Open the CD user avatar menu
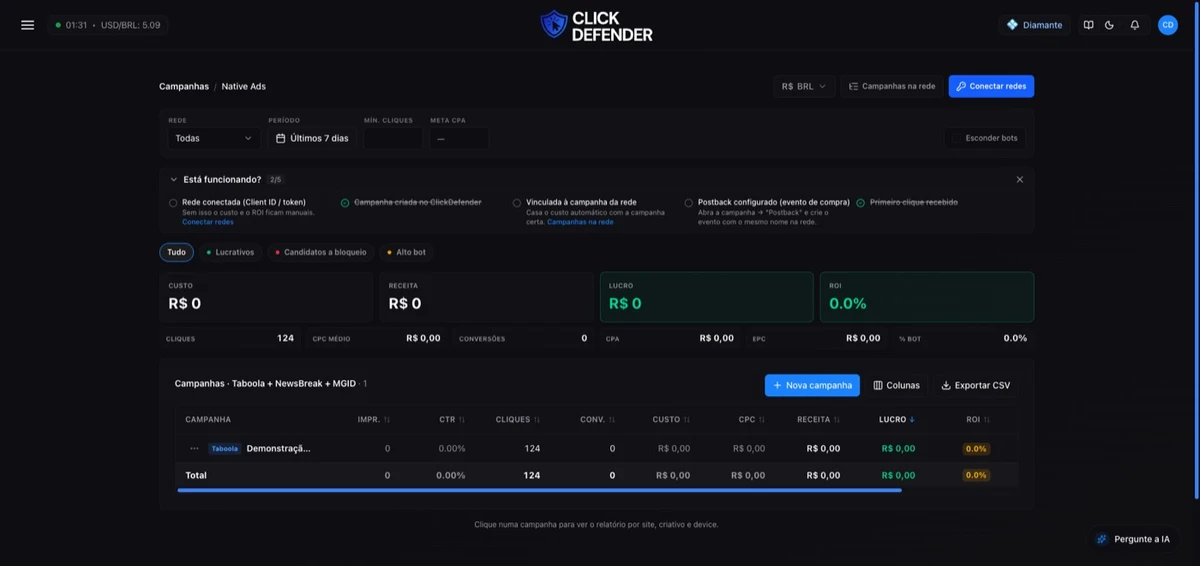 [1167, 25]
